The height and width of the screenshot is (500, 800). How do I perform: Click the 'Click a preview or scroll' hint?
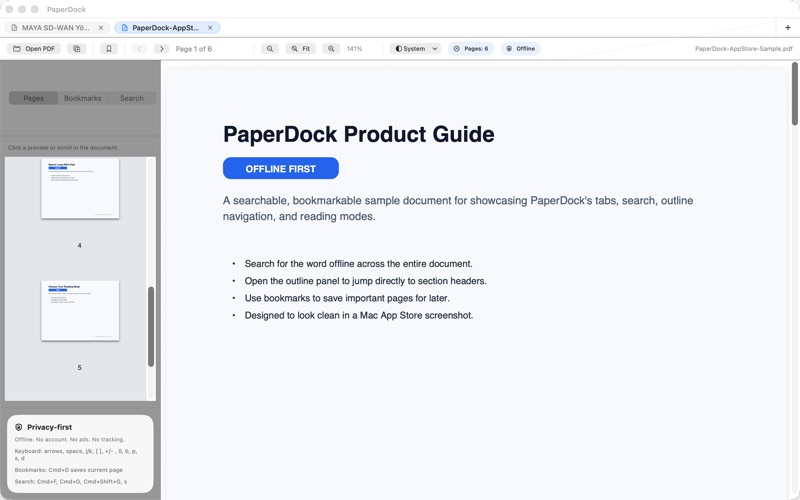tap(63, 147)
